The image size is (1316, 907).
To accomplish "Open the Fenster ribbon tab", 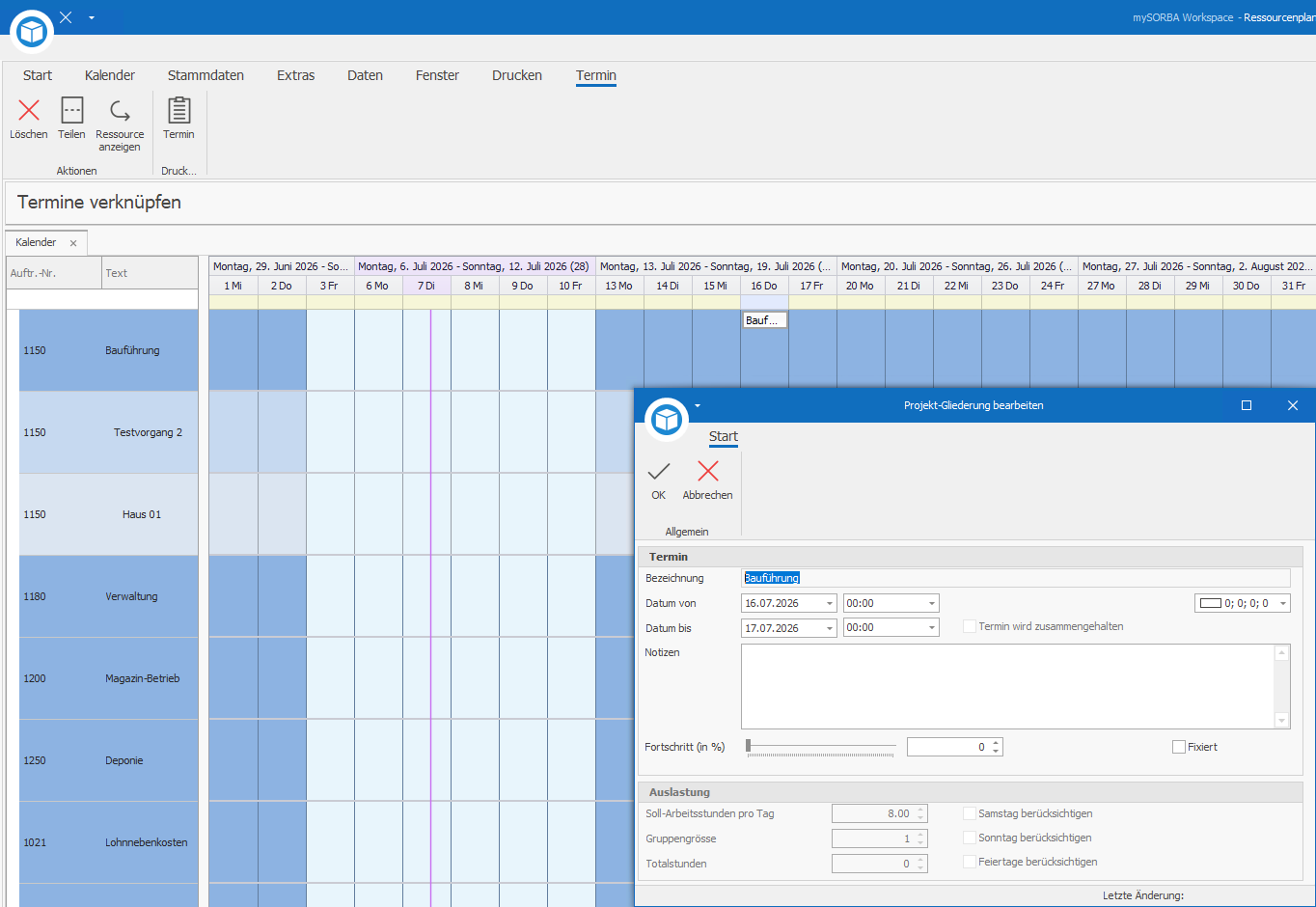I will click(x=437, y=75).
